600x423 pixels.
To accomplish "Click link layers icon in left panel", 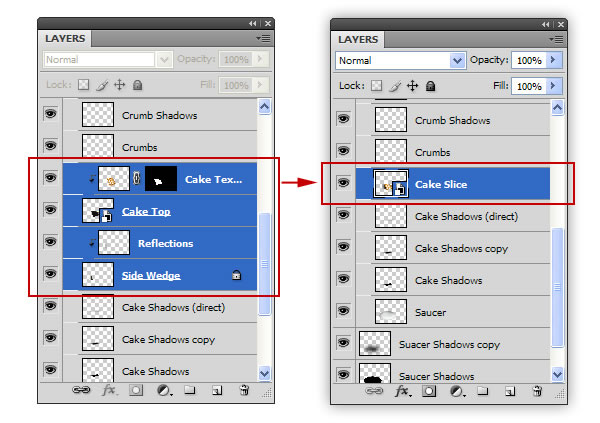I will point(81,390).
